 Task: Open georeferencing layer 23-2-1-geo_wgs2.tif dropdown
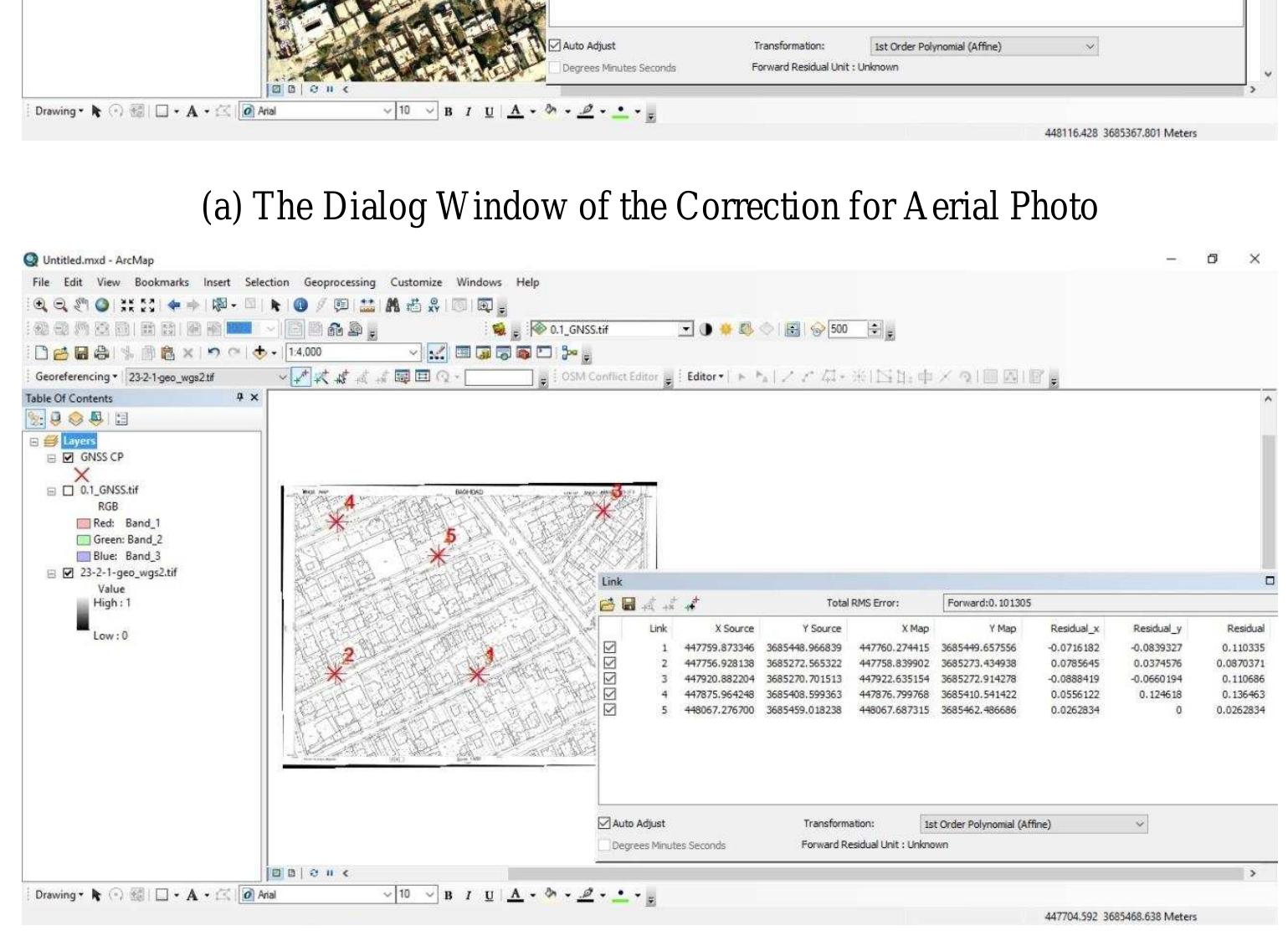click(x=282, y=378)
